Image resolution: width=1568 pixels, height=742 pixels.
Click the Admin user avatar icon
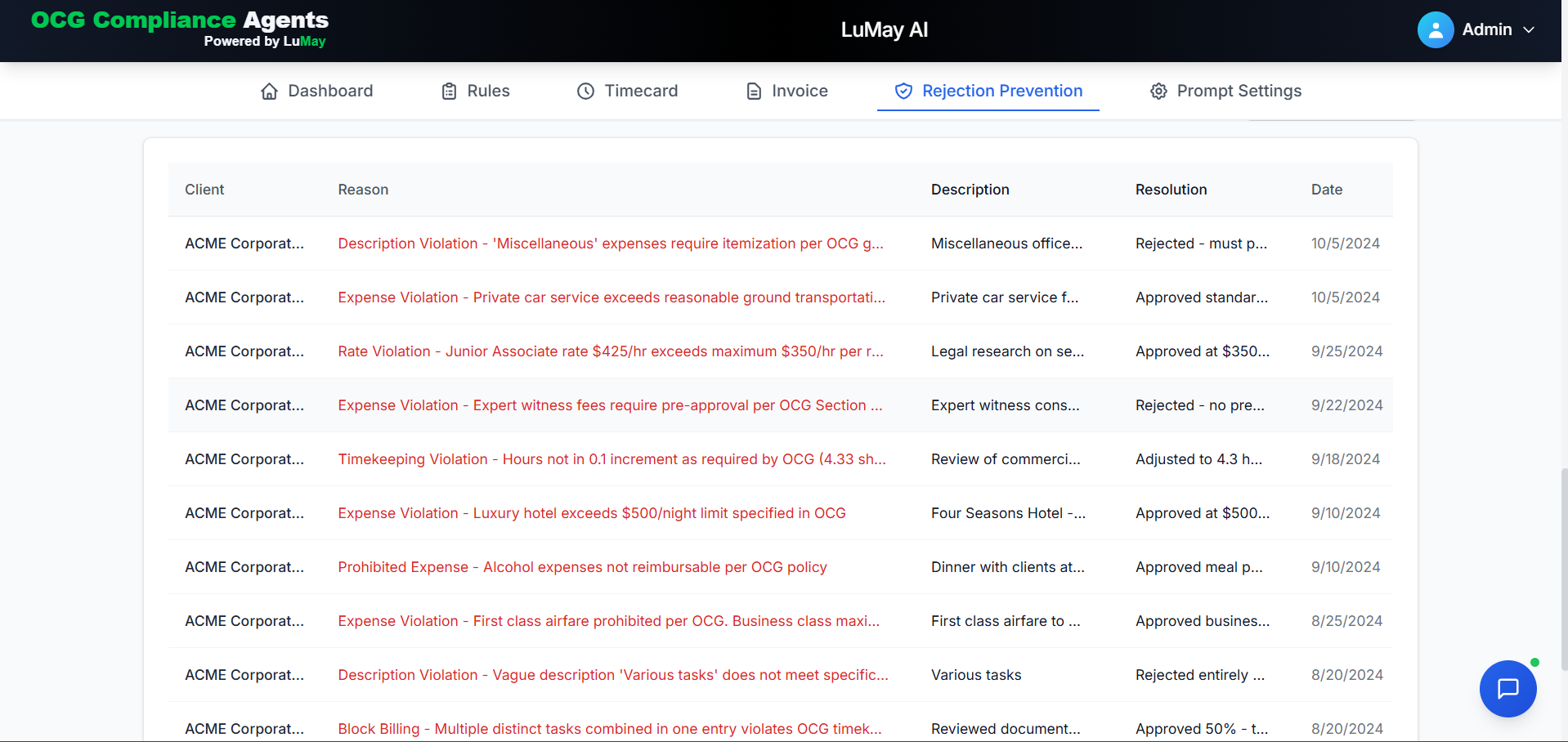[1436, 30]
